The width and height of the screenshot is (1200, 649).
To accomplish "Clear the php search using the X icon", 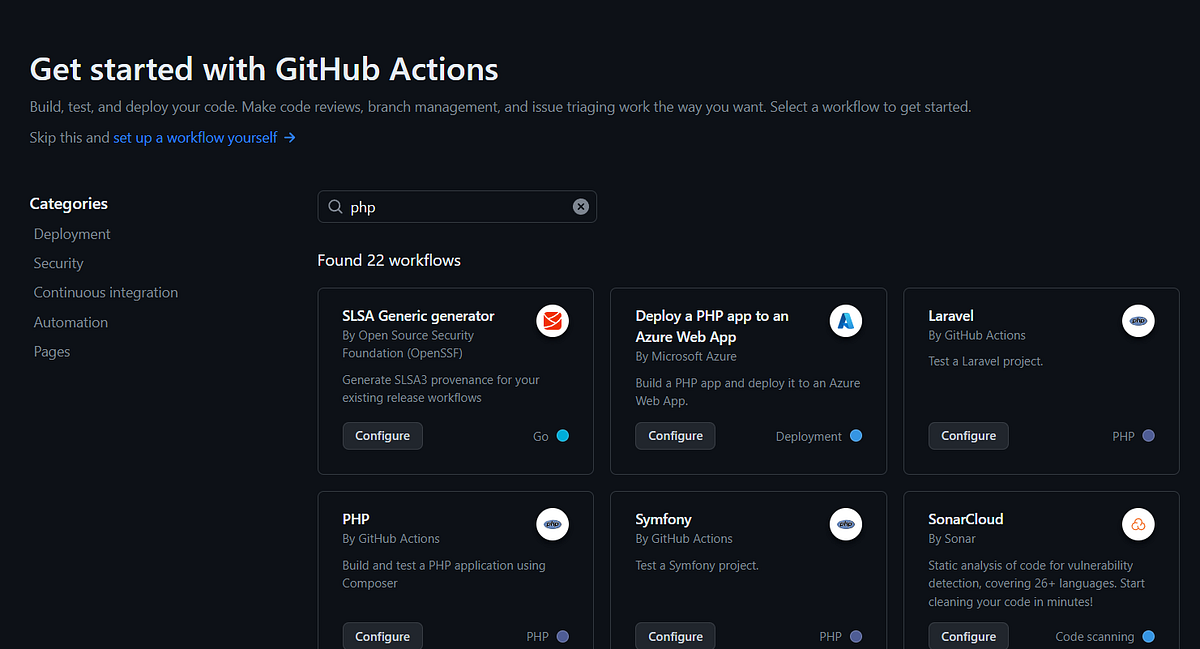I will pyautogui.click(x=580, y=206).
